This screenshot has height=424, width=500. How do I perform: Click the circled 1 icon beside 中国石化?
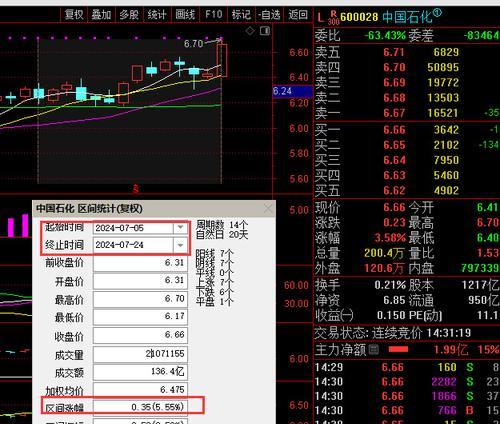[x=437, y=13]
